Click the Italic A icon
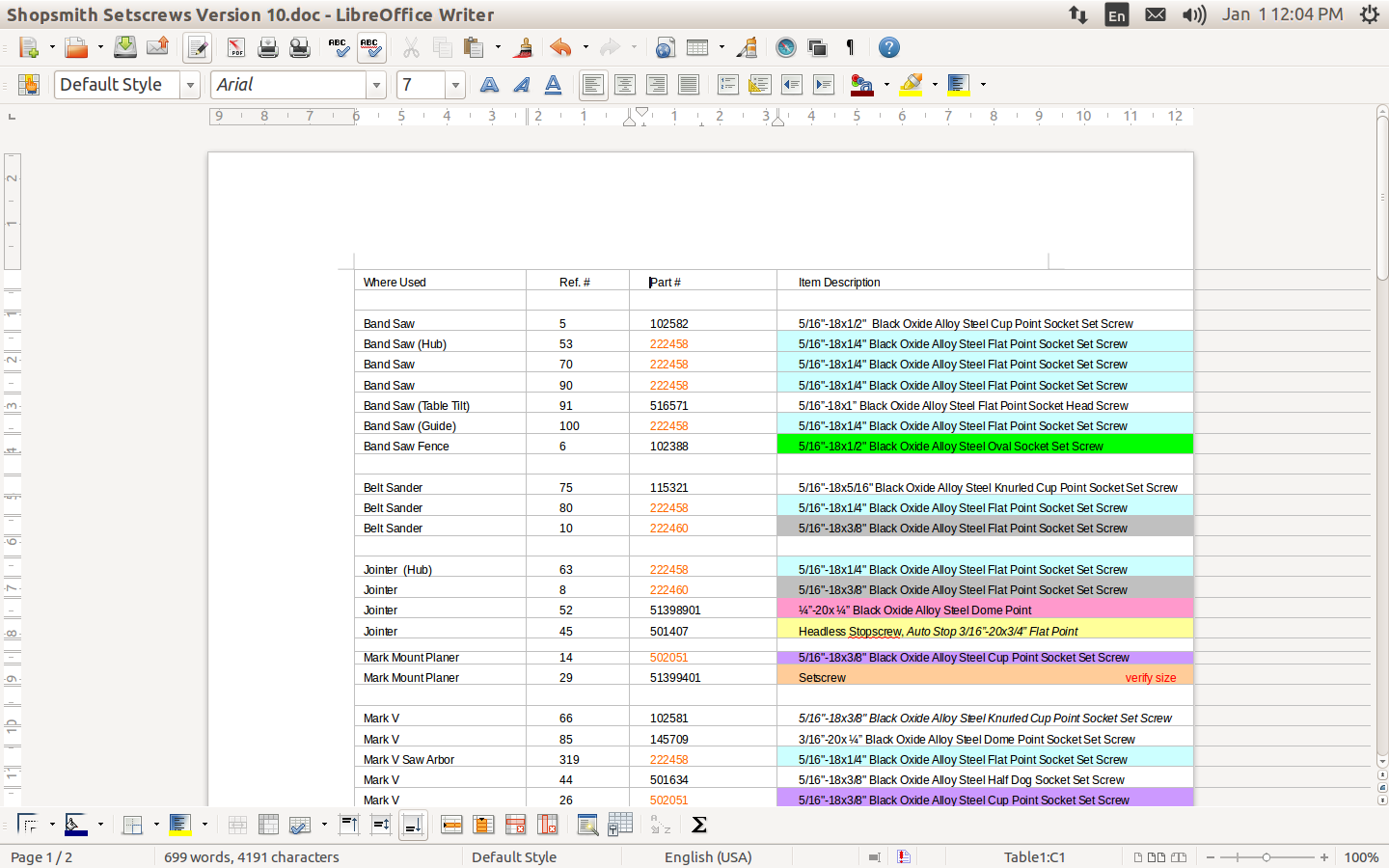 coord(522,85)
